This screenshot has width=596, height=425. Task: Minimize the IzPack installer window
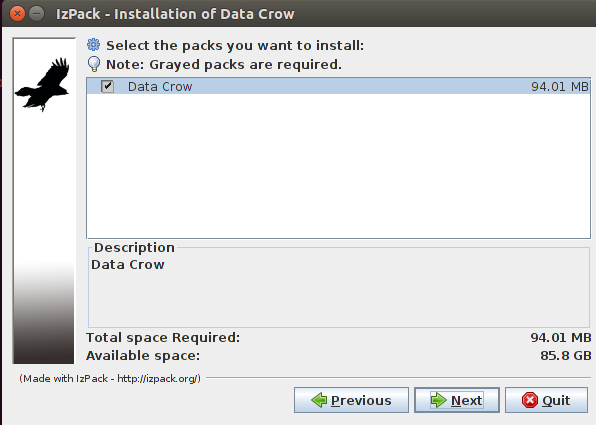(36, 14)
